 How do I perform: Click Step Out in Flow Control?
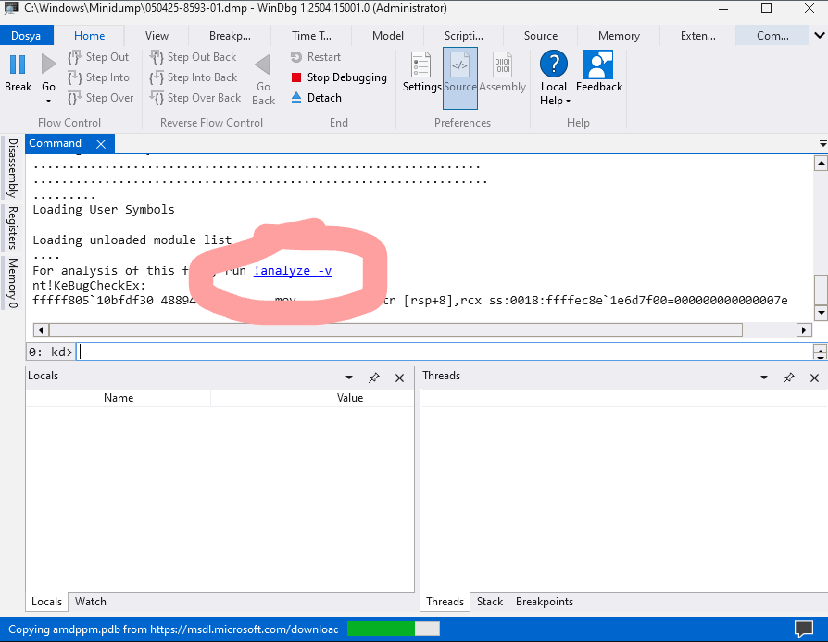tap(99, 57)
